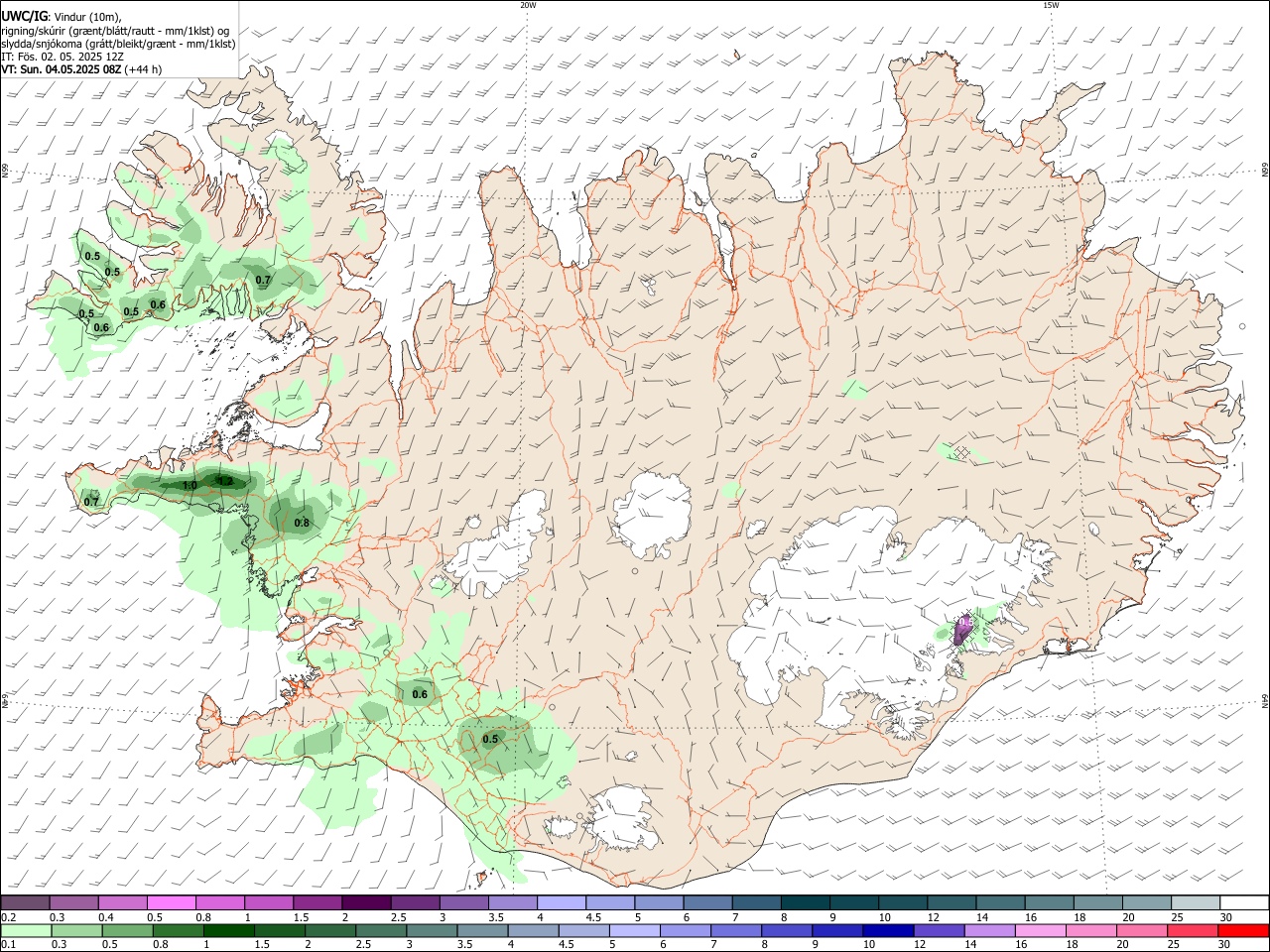Screen dimensions: 1270x952
Task: Select the grey-blue 3.5–4 lower legend swatch
Action: [483, 930]
